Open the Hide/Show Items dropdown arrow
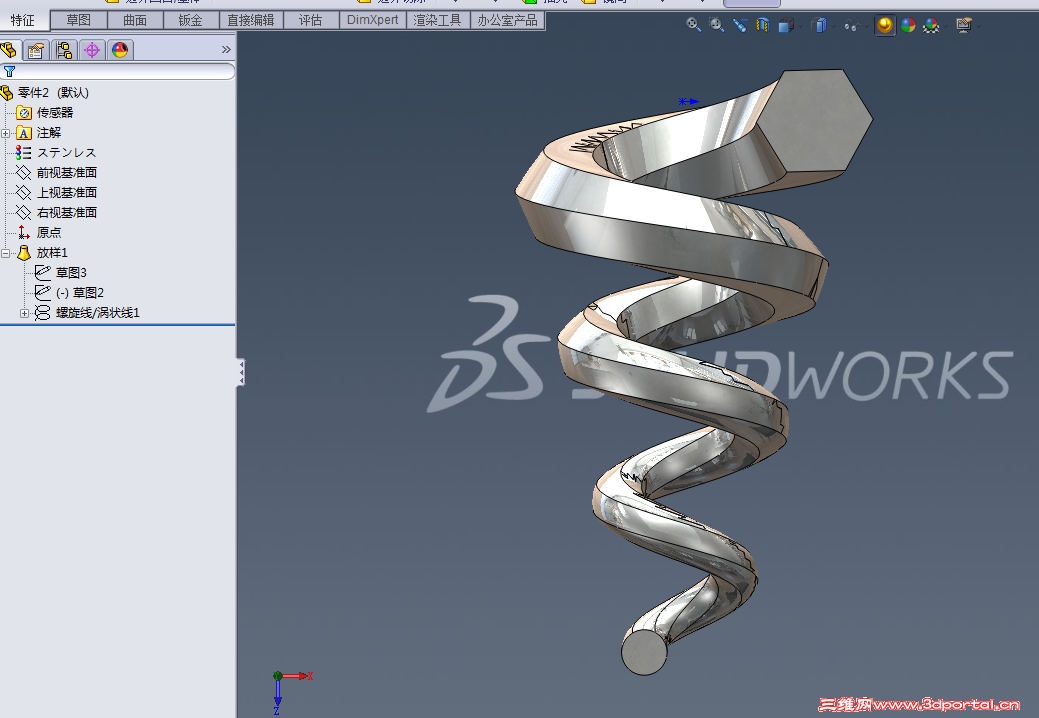The height and width of the screenshot is (718, 1039). (865, 26)
